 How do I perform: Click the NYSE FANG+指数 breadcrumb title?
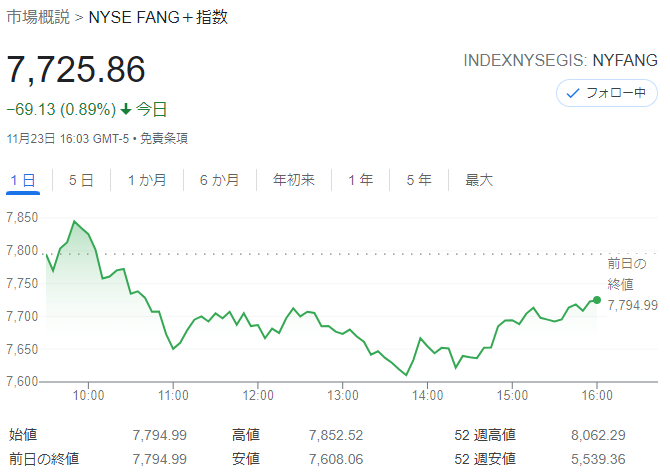click(x=158, y=17)
